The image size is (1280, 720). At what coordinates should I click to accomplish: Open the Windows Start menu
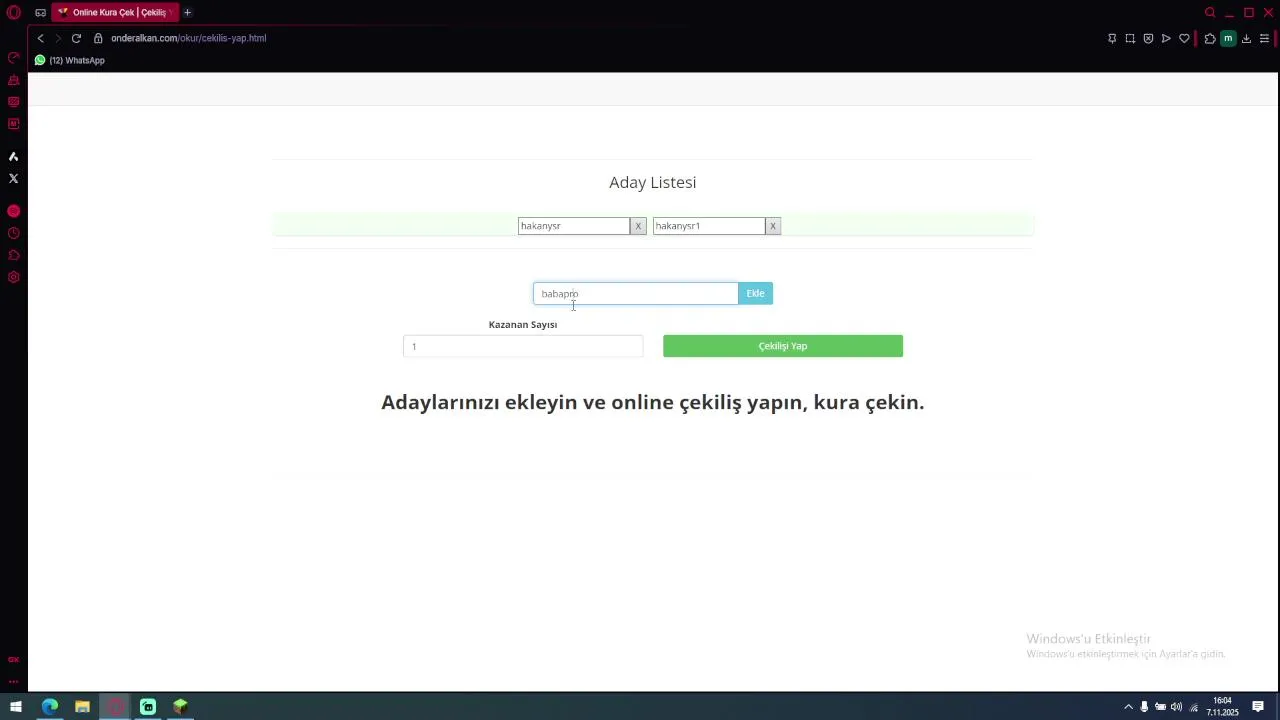[x=16, y=706]
